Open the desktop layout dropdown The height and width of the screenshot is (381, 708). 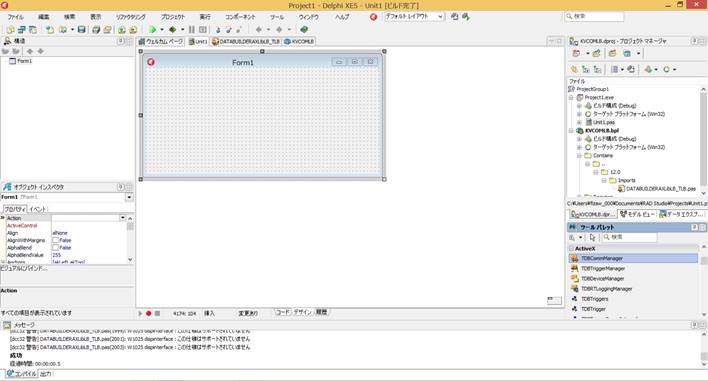414,16
